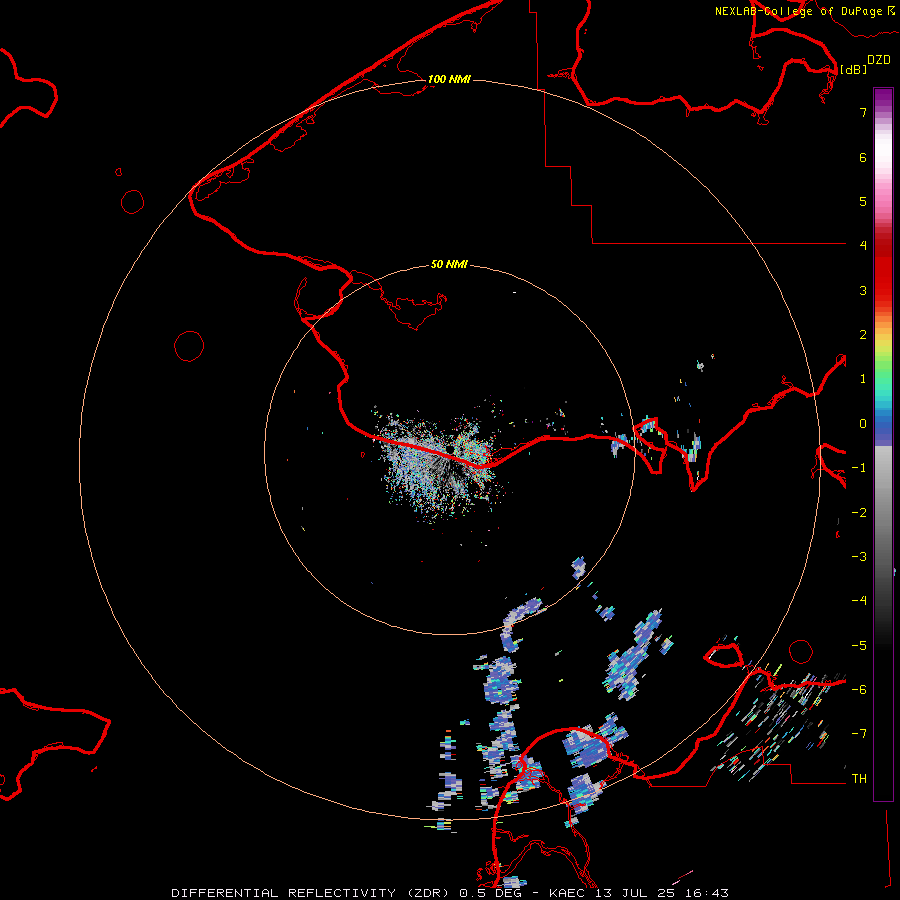Screen dimensions: 900x900
Task: Click the 6 dB scale value
Action: [863, 157]
